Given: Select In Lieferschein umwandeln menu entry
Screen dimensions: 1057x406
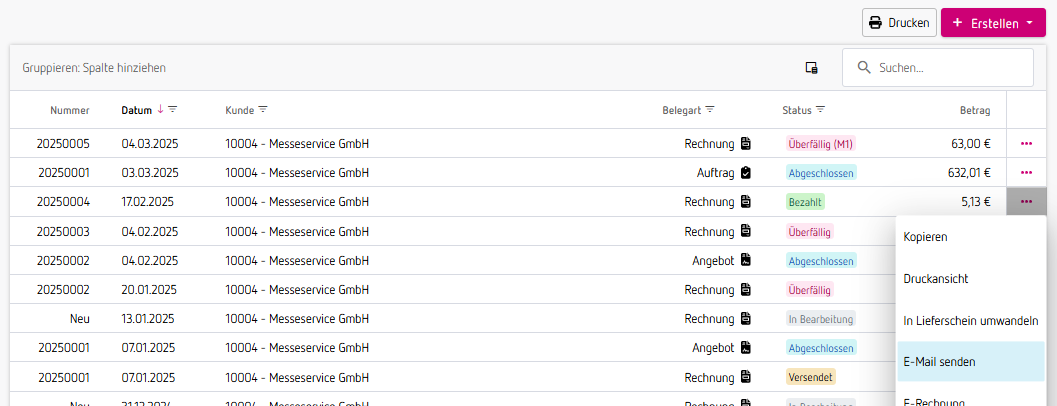Looking at the screenshot, I should pyautogui.click(x=971, y=320).
